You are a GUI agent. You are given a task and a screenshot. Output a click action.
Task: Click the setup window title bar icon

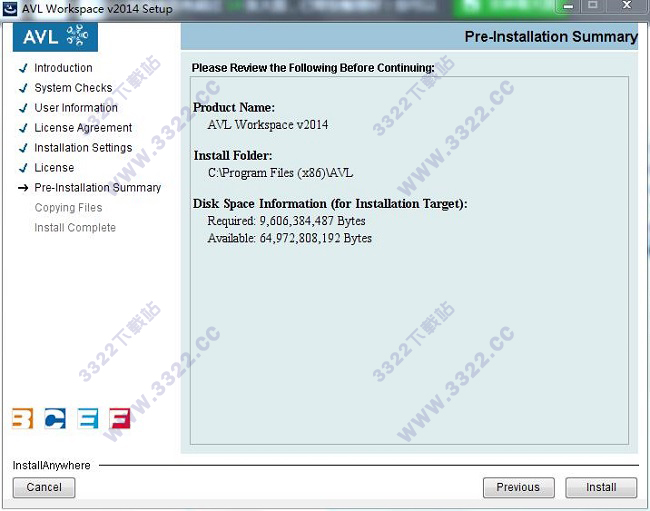[10, 9]
